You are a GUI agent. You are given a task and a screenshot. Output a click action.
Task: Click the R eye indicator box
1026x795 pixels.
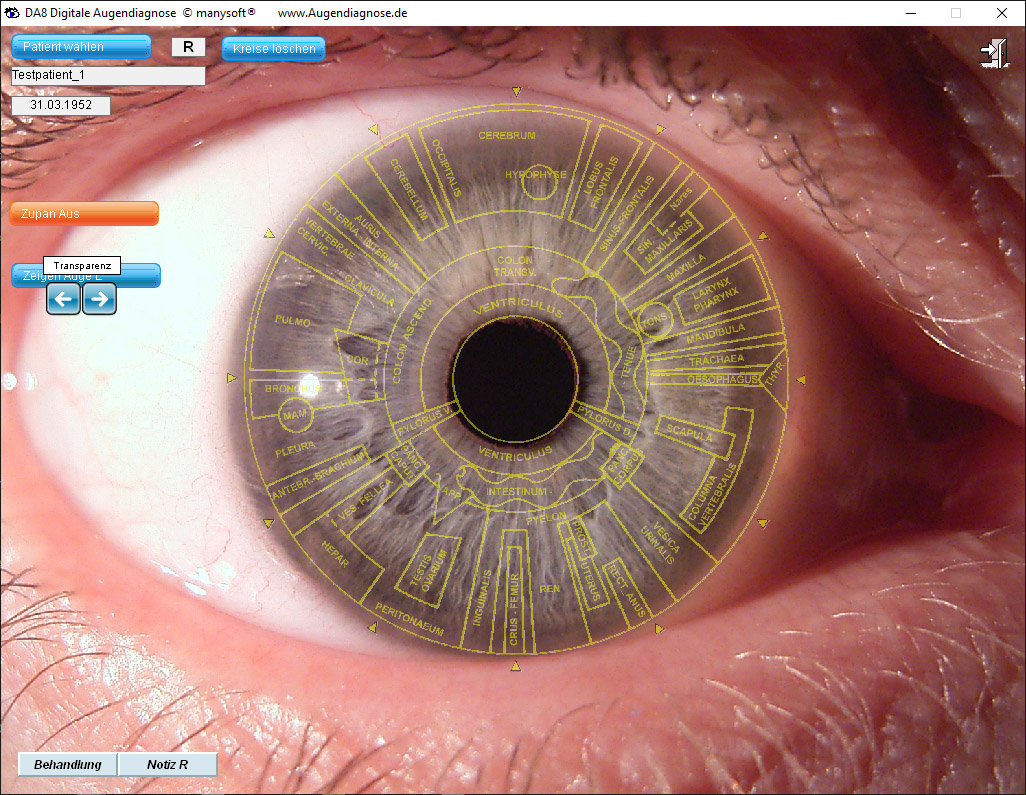pos(188,47)
